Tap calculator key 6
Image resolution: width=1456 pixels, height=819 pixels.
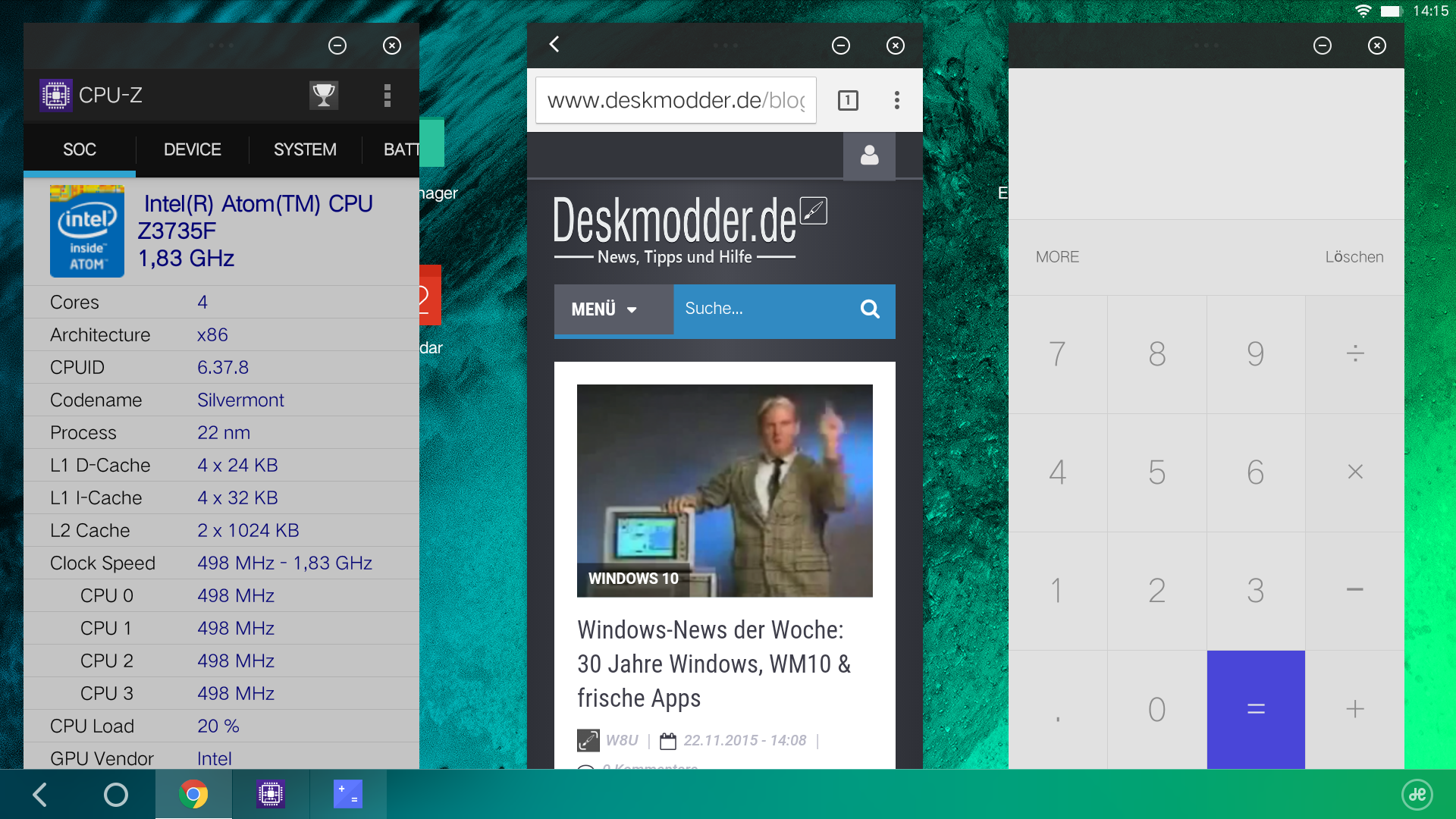[1256, 472]
